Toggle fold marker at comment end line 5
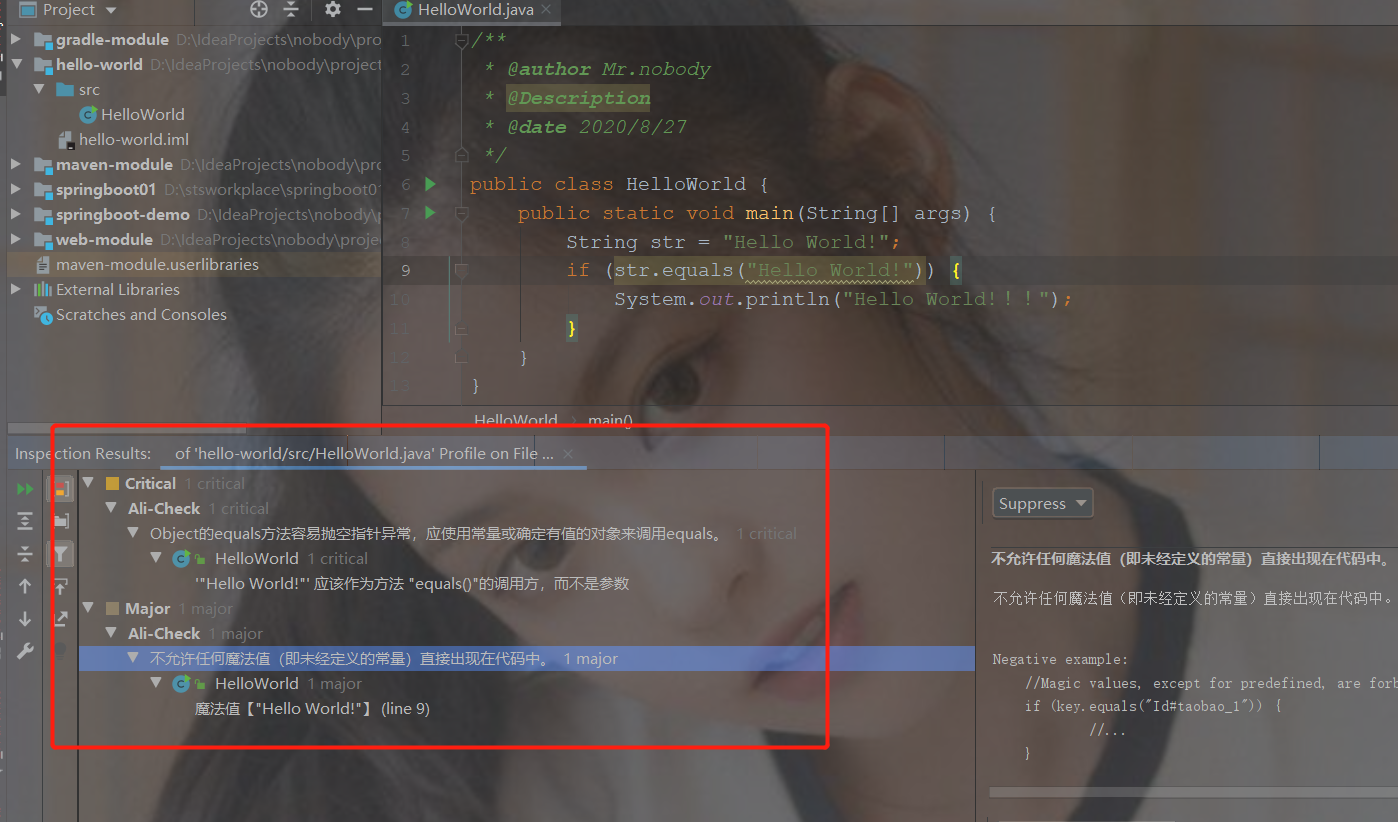The width and height of the screenshot is (1398, 822). point(461,155)
